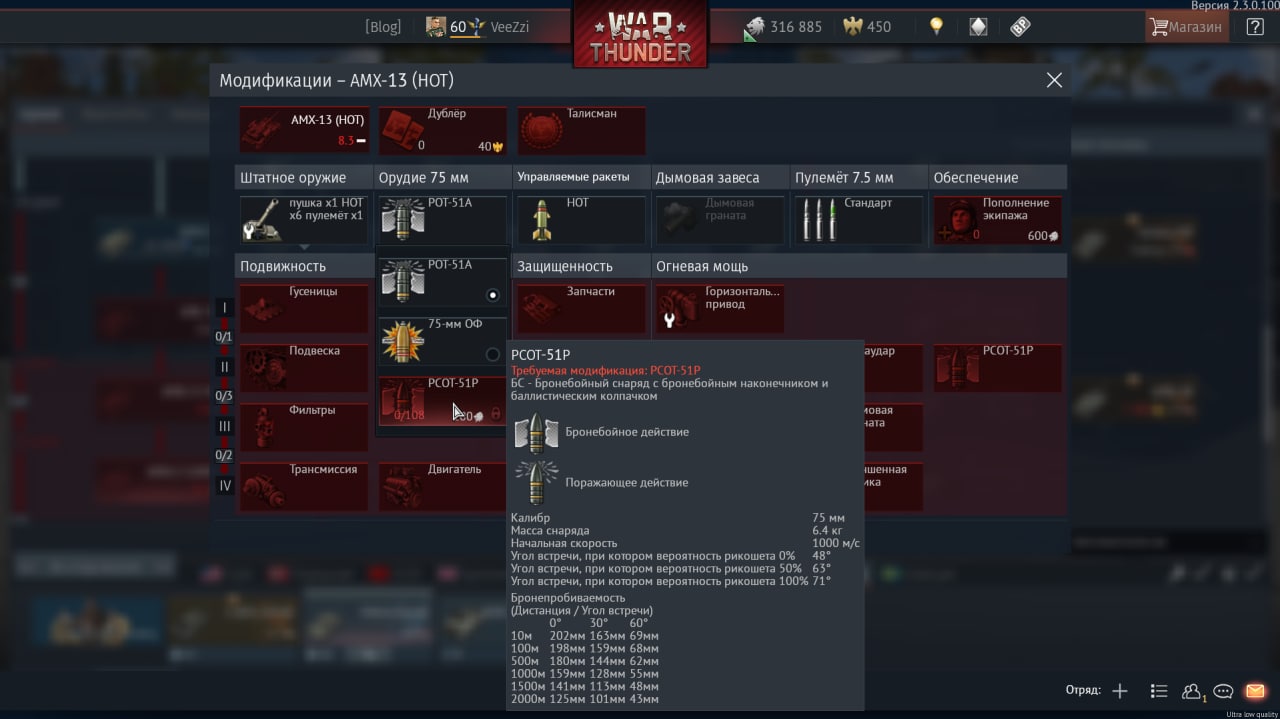Click the Горизонтальный привод modification
1280x719 pixels.
(x=720, y=308)
